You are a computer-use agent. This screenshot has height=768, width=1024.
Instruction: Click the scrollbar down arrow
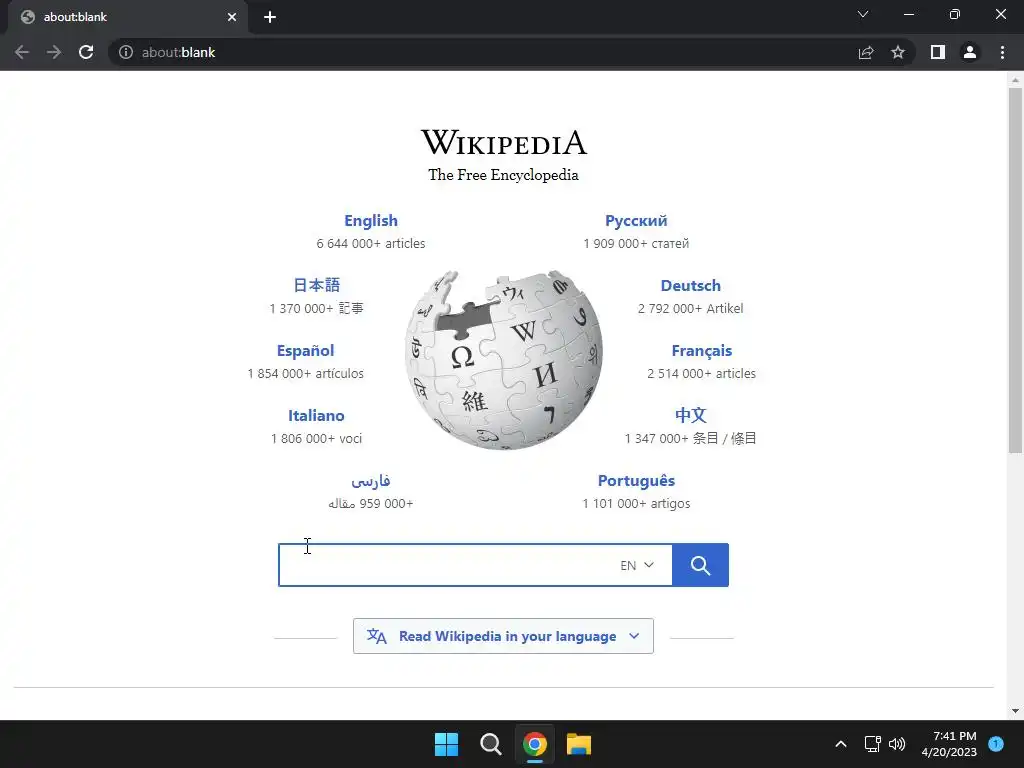[1015, 711]
